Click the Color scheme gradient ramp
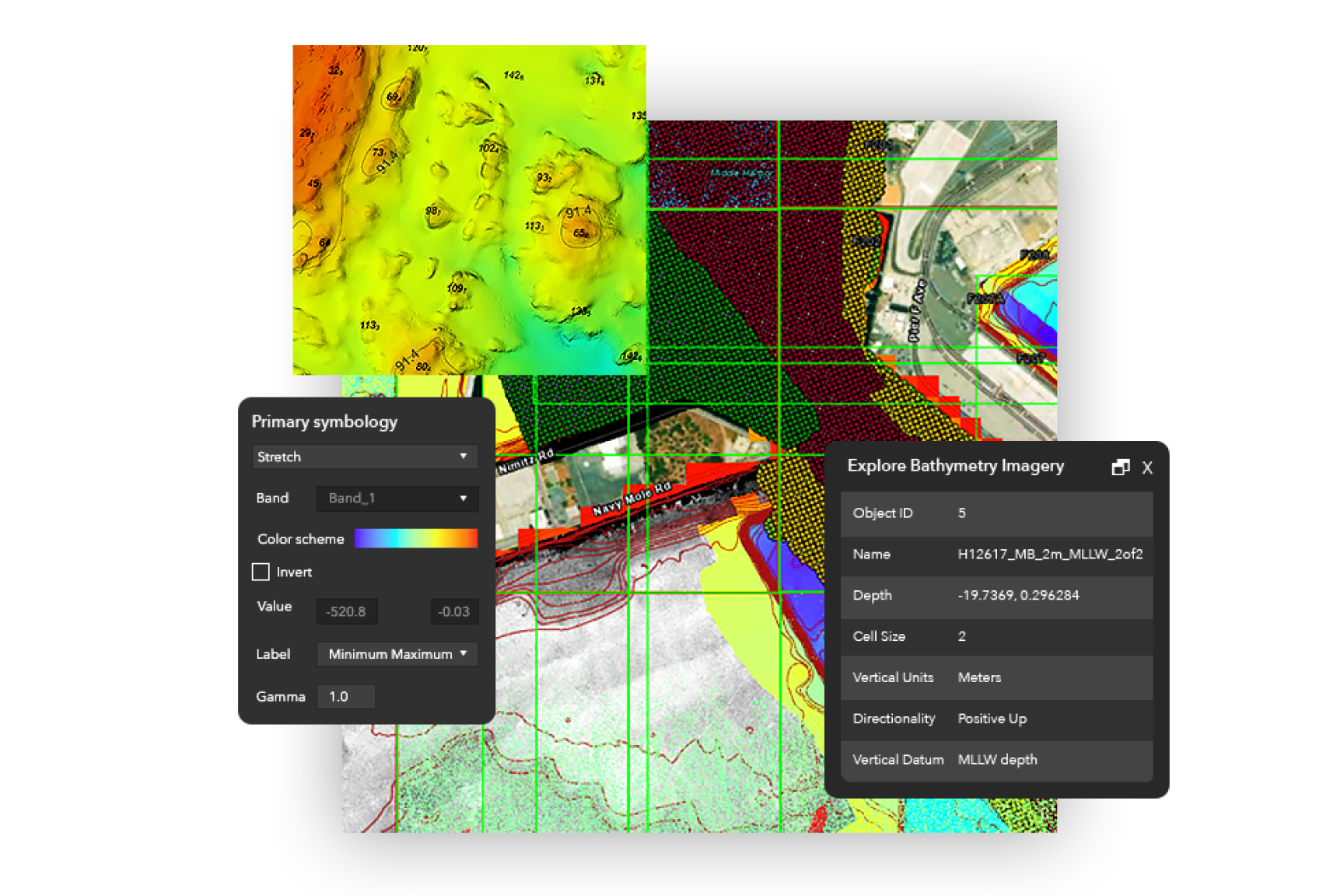 (x=415, y=538)
